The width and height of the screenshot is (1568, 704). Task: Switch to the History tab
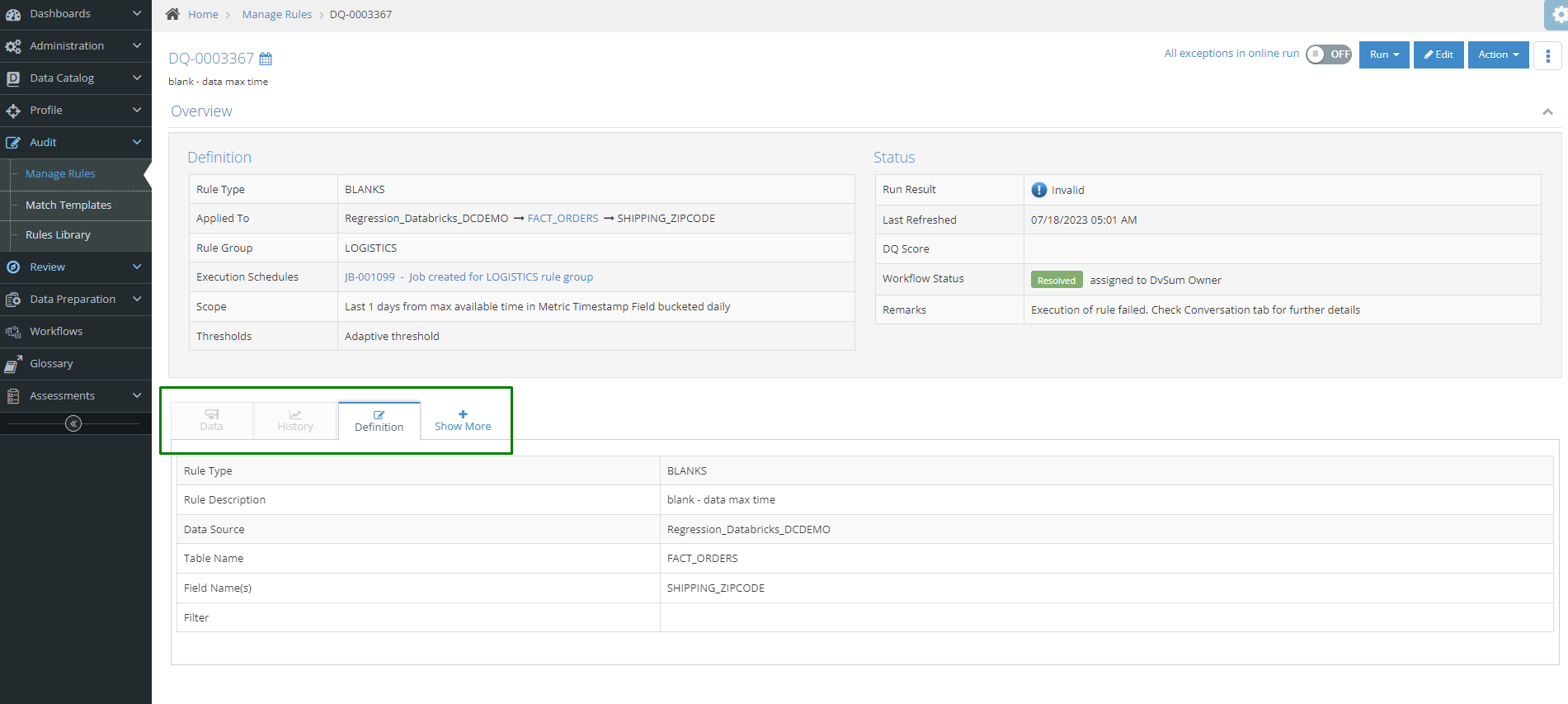[x=295, y=420]
